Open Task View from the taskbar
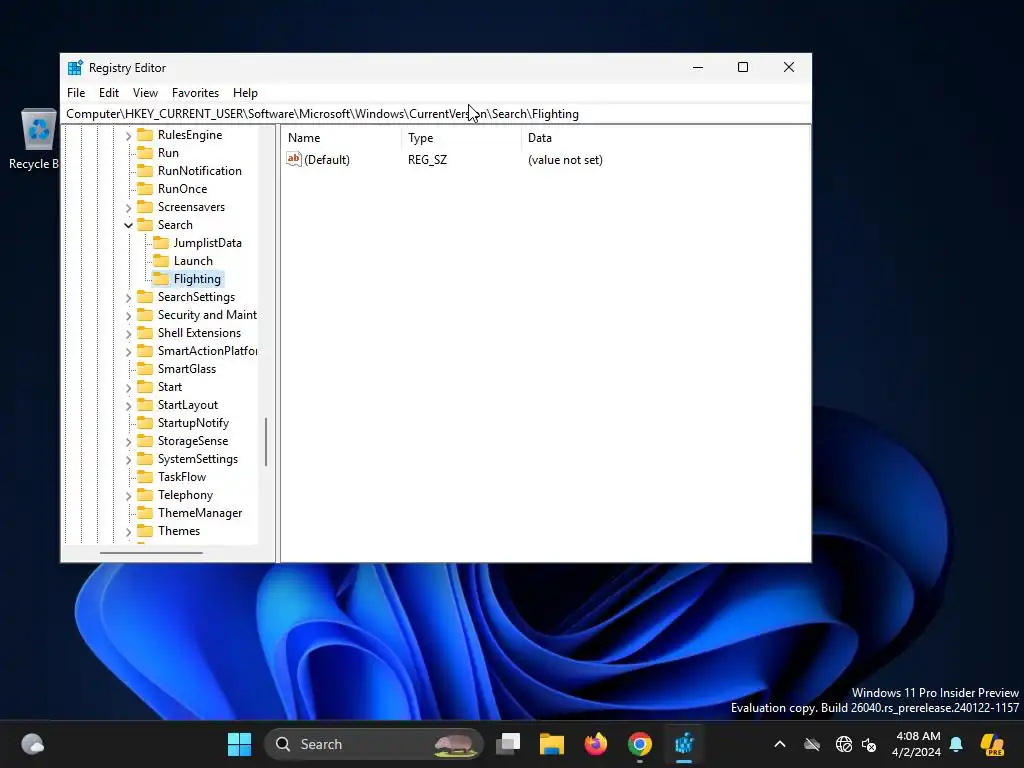The image size is (1024, 768). tap(508, 744)
